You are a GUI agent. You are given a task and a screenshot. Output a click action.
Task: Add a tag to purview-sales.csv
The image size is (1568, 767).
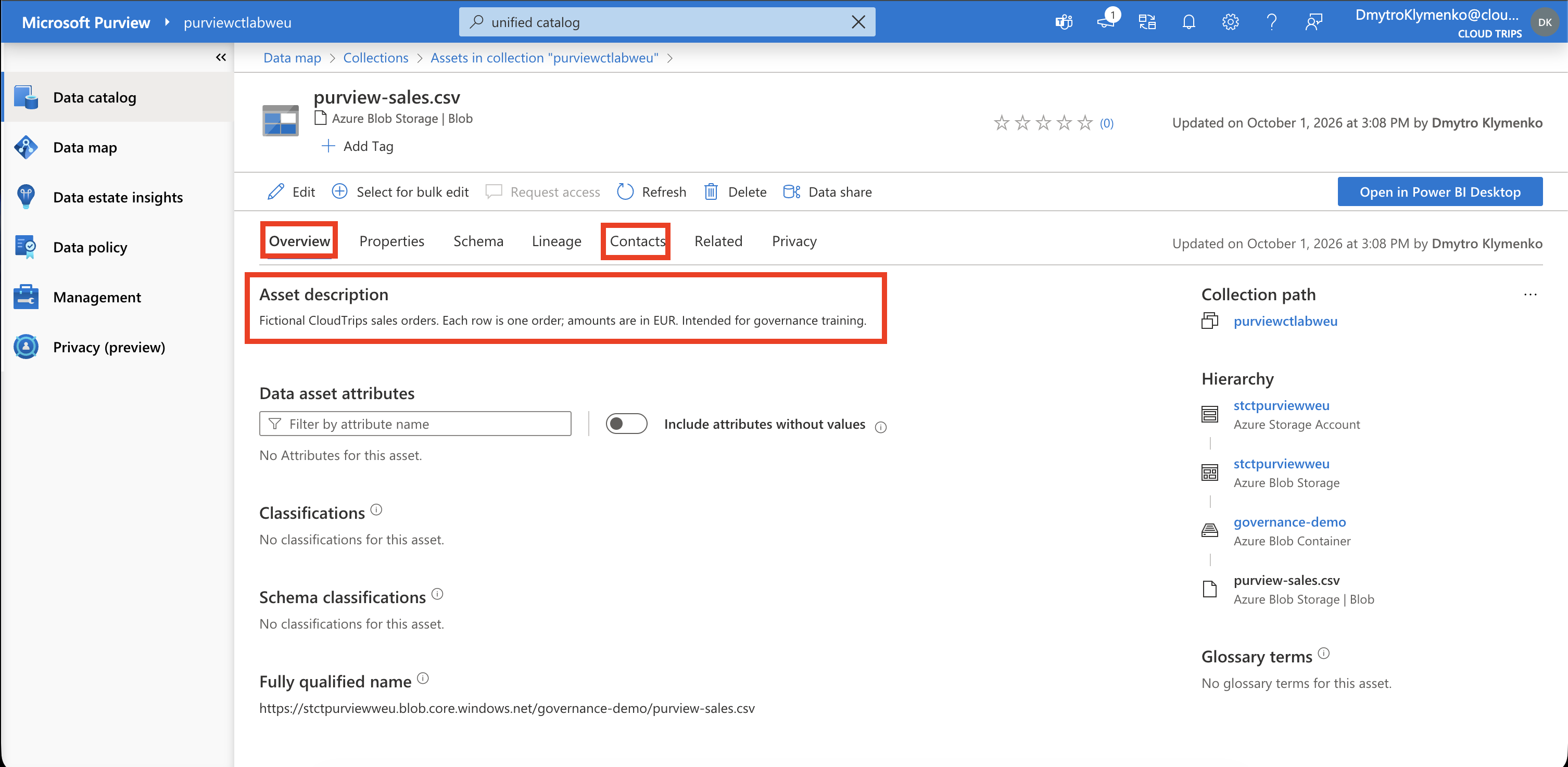tap(358, 146)
